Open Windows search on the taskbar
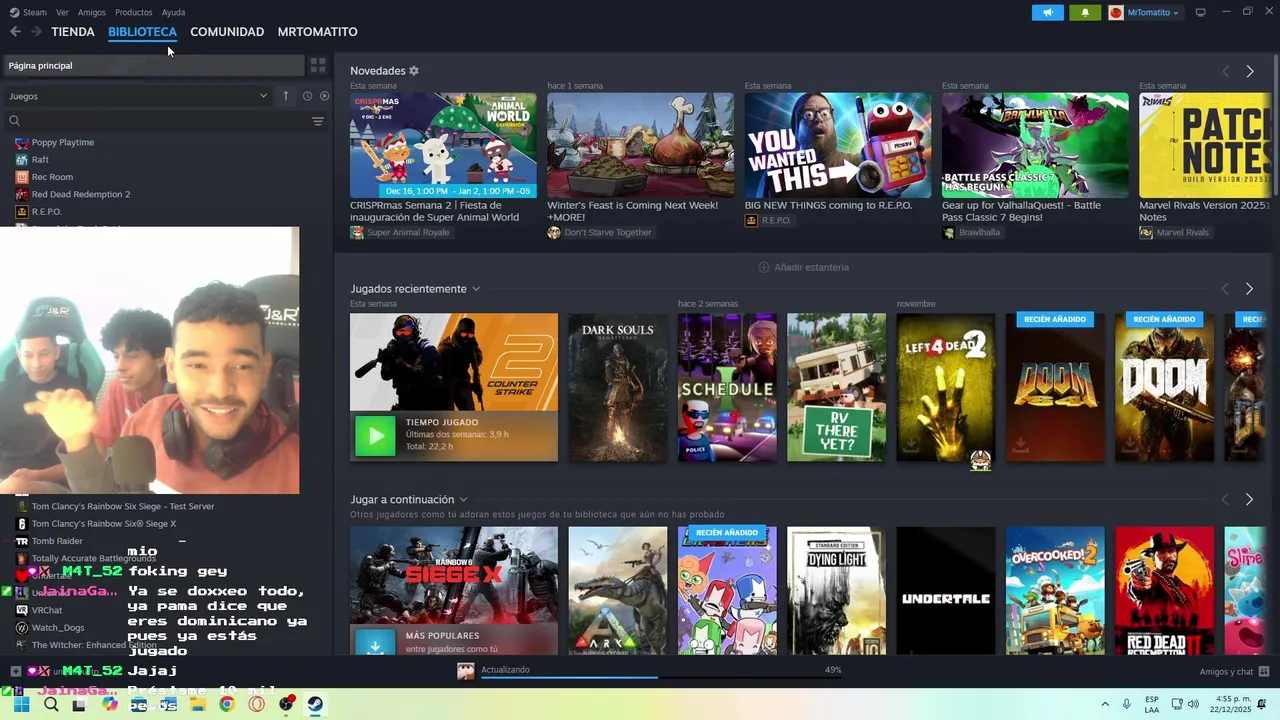 coord(51,704)
